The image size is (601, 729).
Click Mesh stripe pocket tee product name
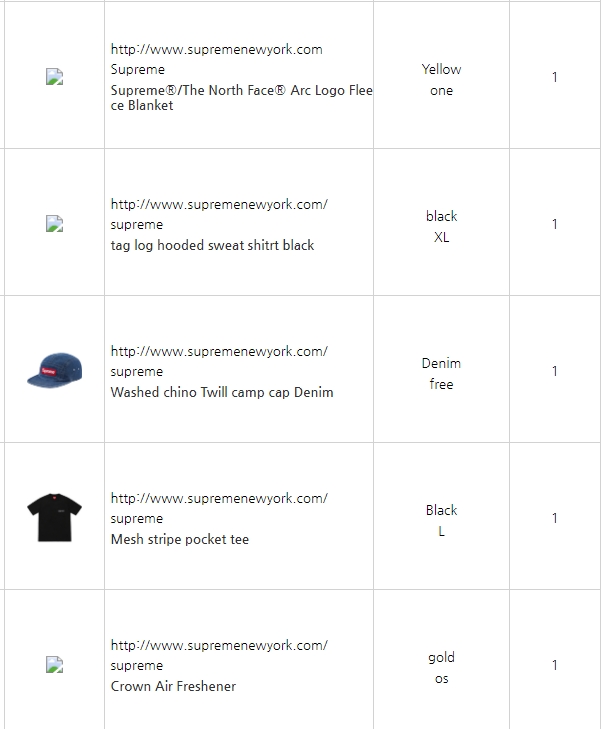tap(180, 539)
